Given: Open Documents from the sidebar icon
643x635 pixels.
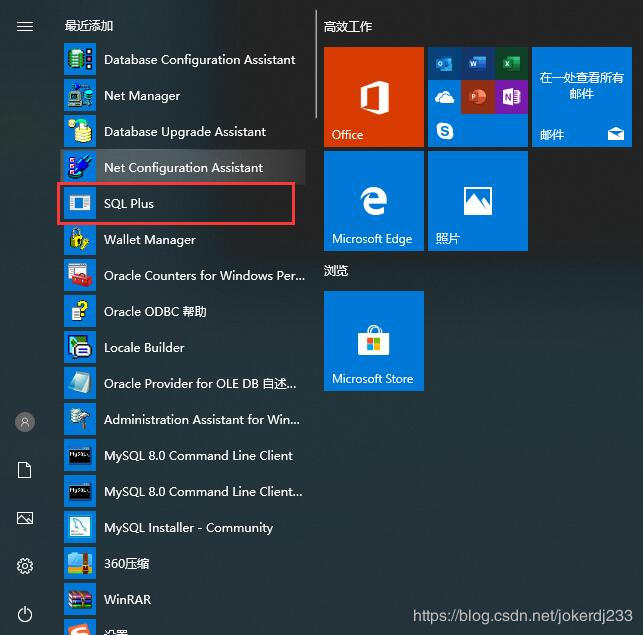Looking at the screenshot, I should [25, 470].
